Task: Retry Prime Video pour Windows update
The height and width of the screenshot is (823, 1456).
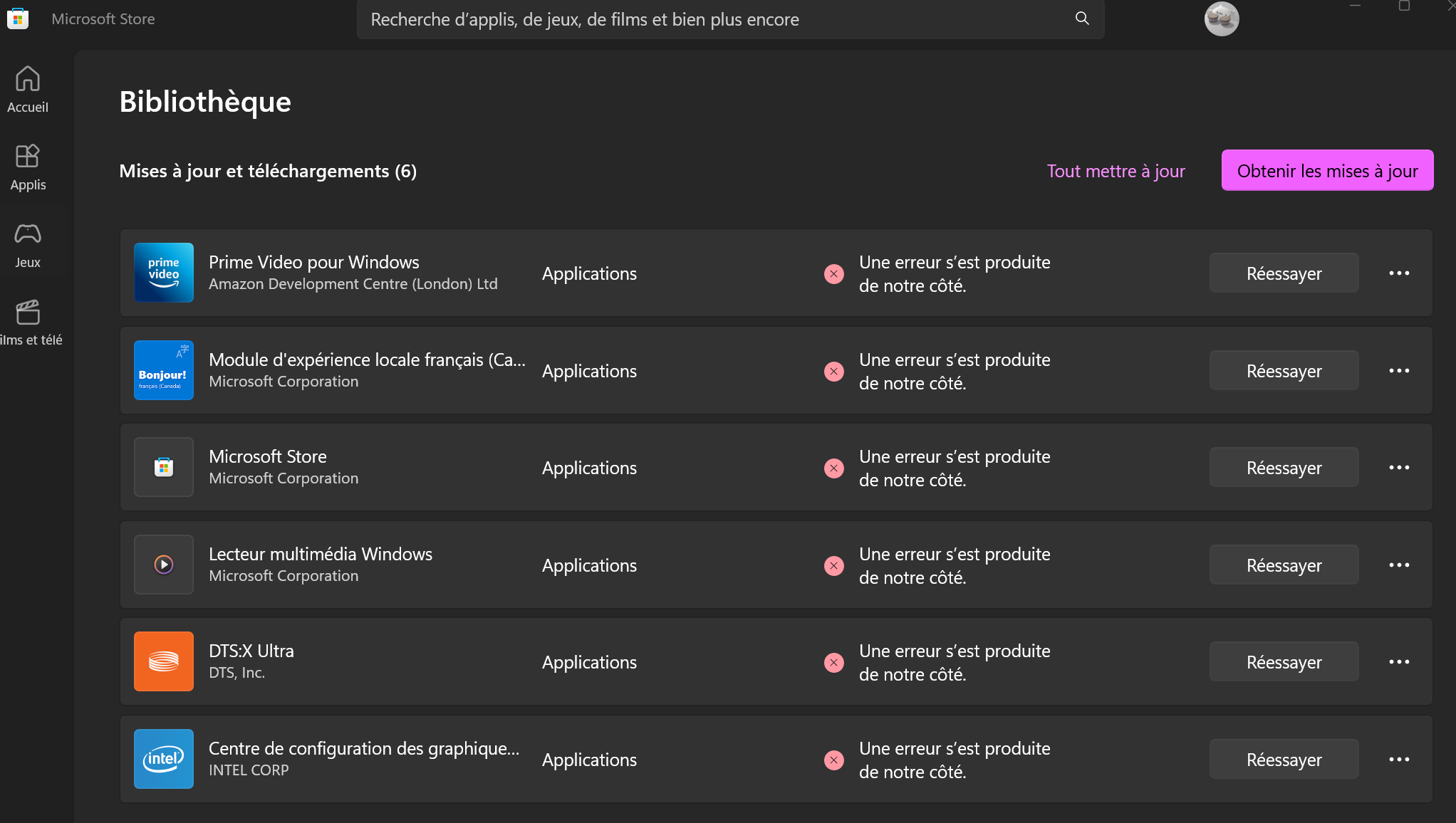Action: [1284, 273]
